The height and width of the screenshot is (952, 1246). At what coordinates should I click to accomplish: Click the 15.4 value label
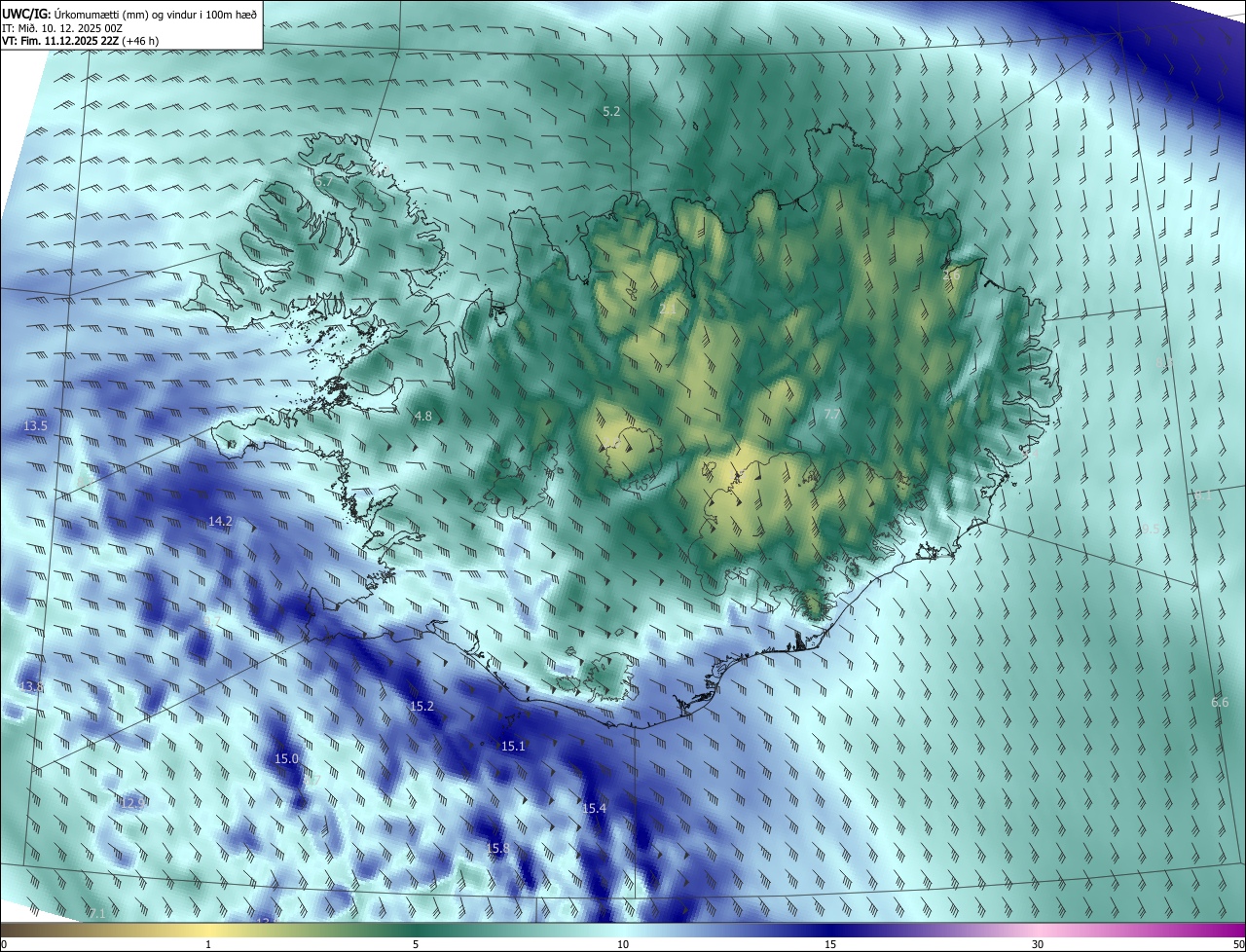[x=594, y=808]
